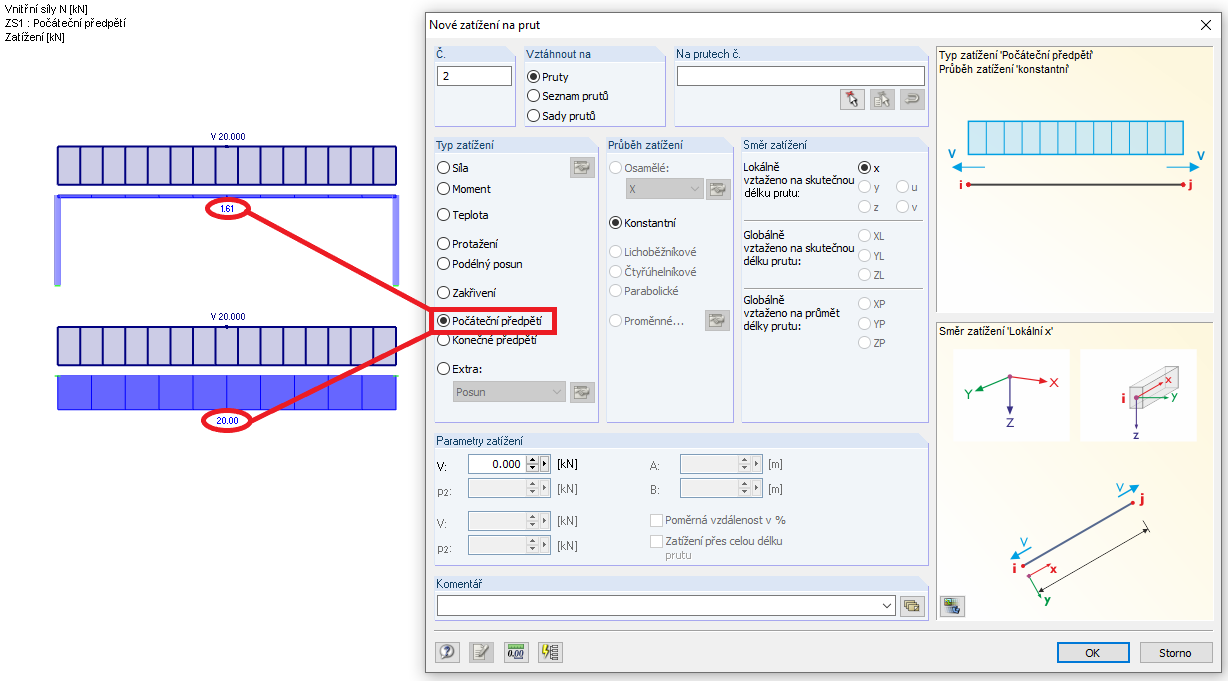The height and width of the screenshot is (681, 1228).
Task: Expand the Komentář dropdown list
Action: point(887,605)
